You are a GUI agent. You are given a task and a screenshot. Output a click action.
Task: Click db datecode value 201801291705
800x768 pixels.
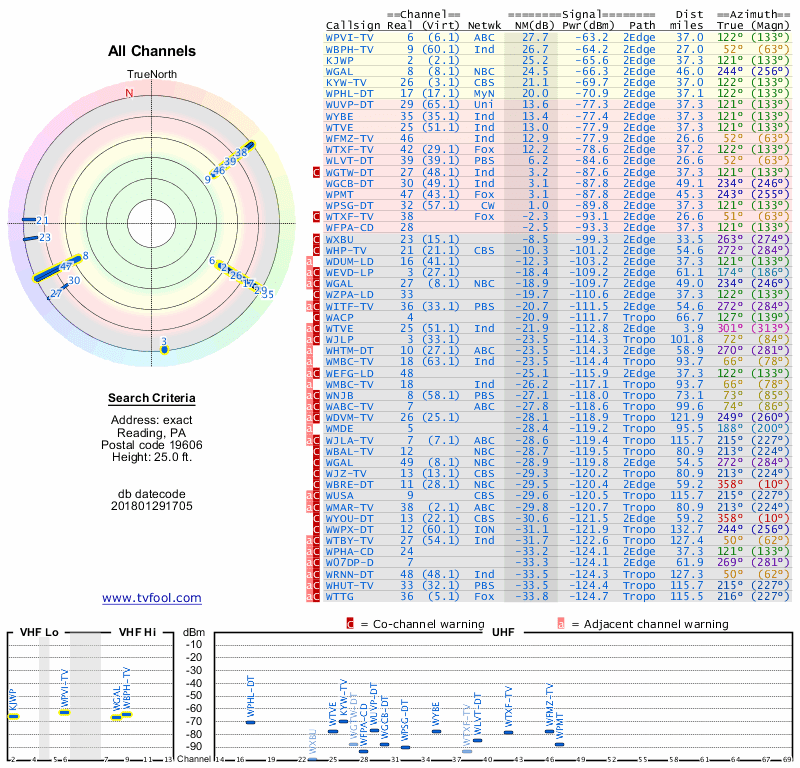(152, 506)
